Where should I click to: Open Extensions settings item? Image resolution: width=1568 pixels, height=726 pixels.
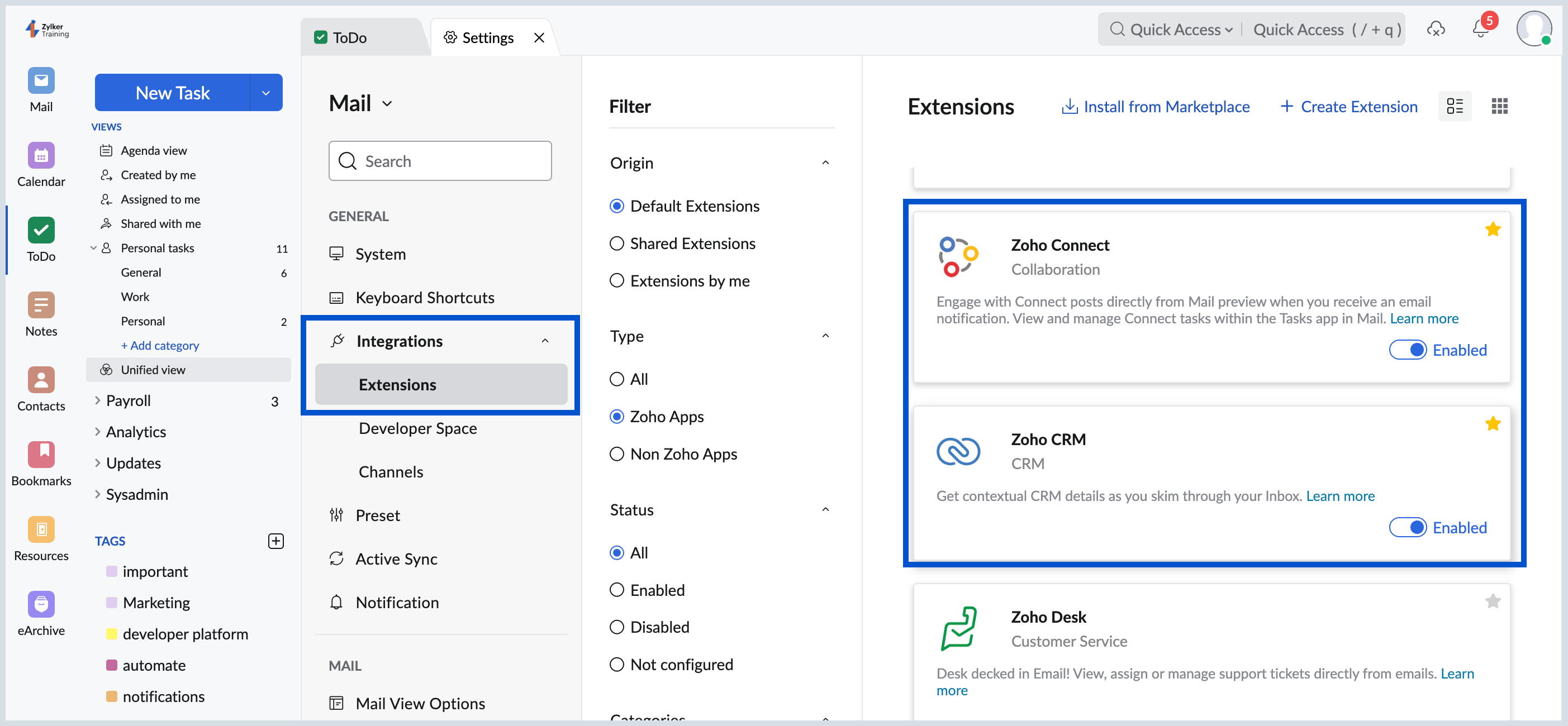(441, 385)
